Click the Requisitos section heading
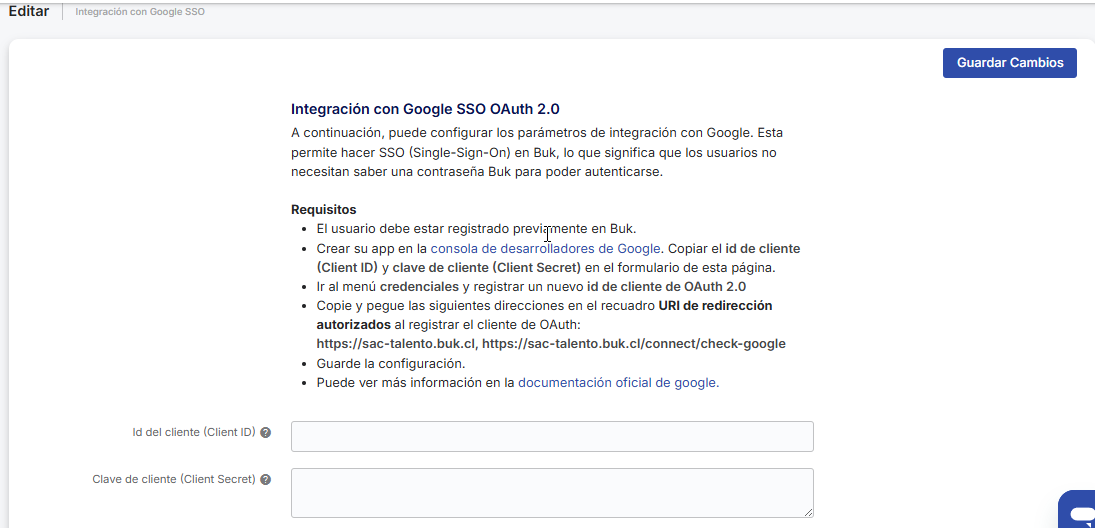Image resolution: width=1095 pixels, height=528 pixels. [x=323, y=210]
